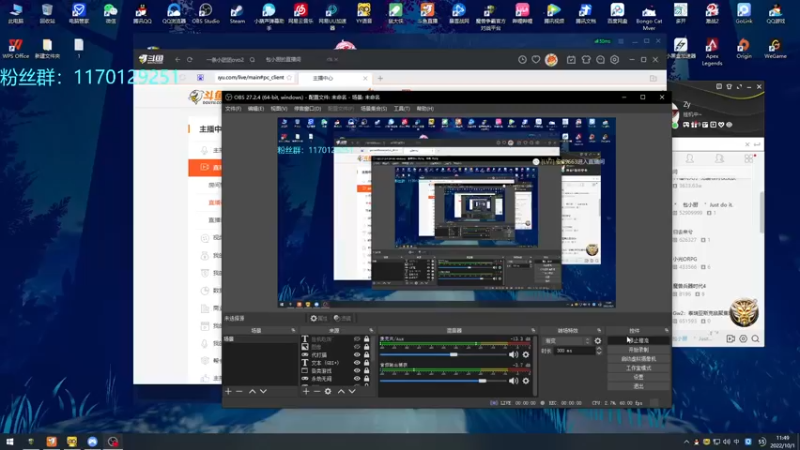Click 开始录制 start recording button

638,349
